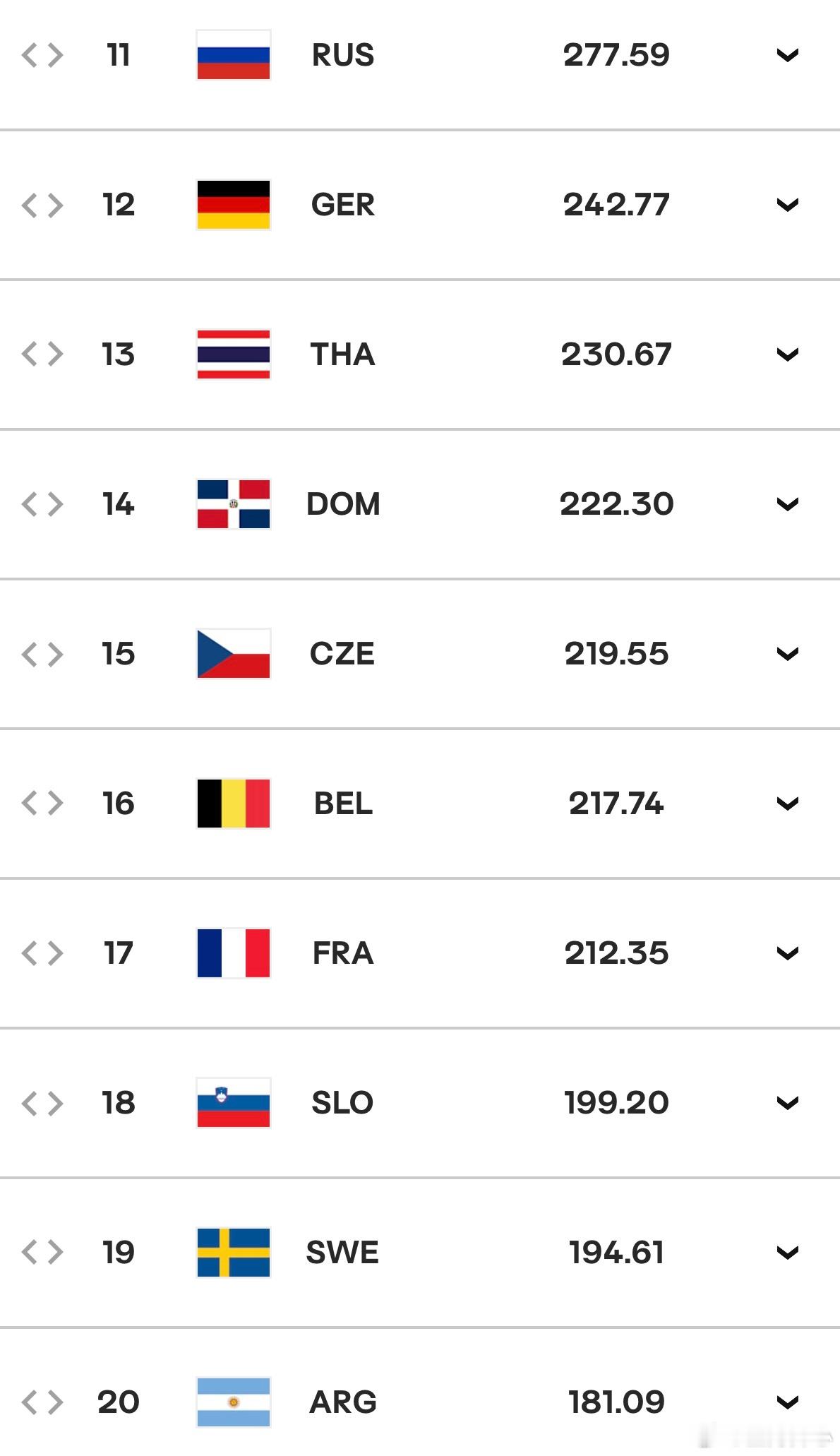The width and height of the screenshot is (840, 1456).
Task: Expand the ARG row chevron
Action: point(787,1402)
